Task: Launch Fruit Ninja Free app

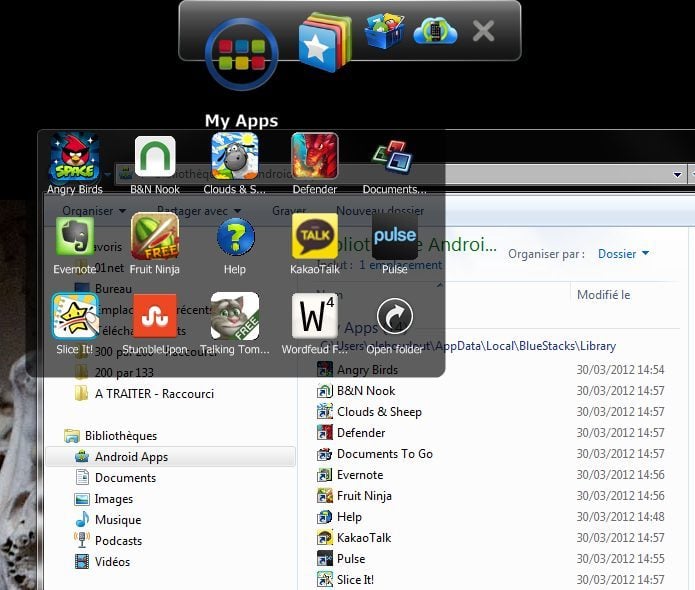Action: point(155,237)
